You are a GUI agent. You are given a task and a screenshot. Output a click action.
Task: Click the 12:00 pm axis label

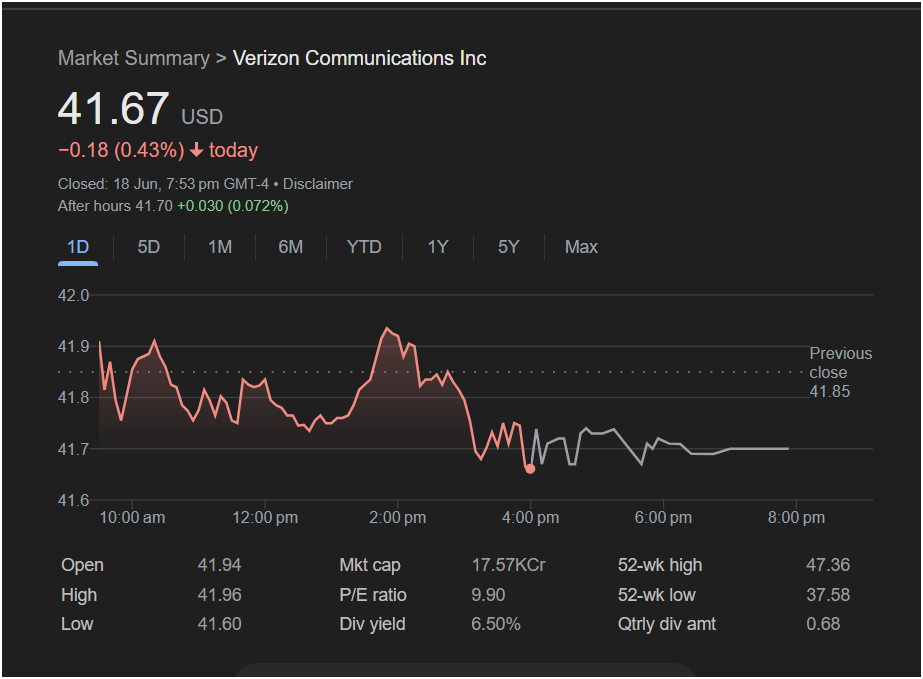(x=265, y=518)
